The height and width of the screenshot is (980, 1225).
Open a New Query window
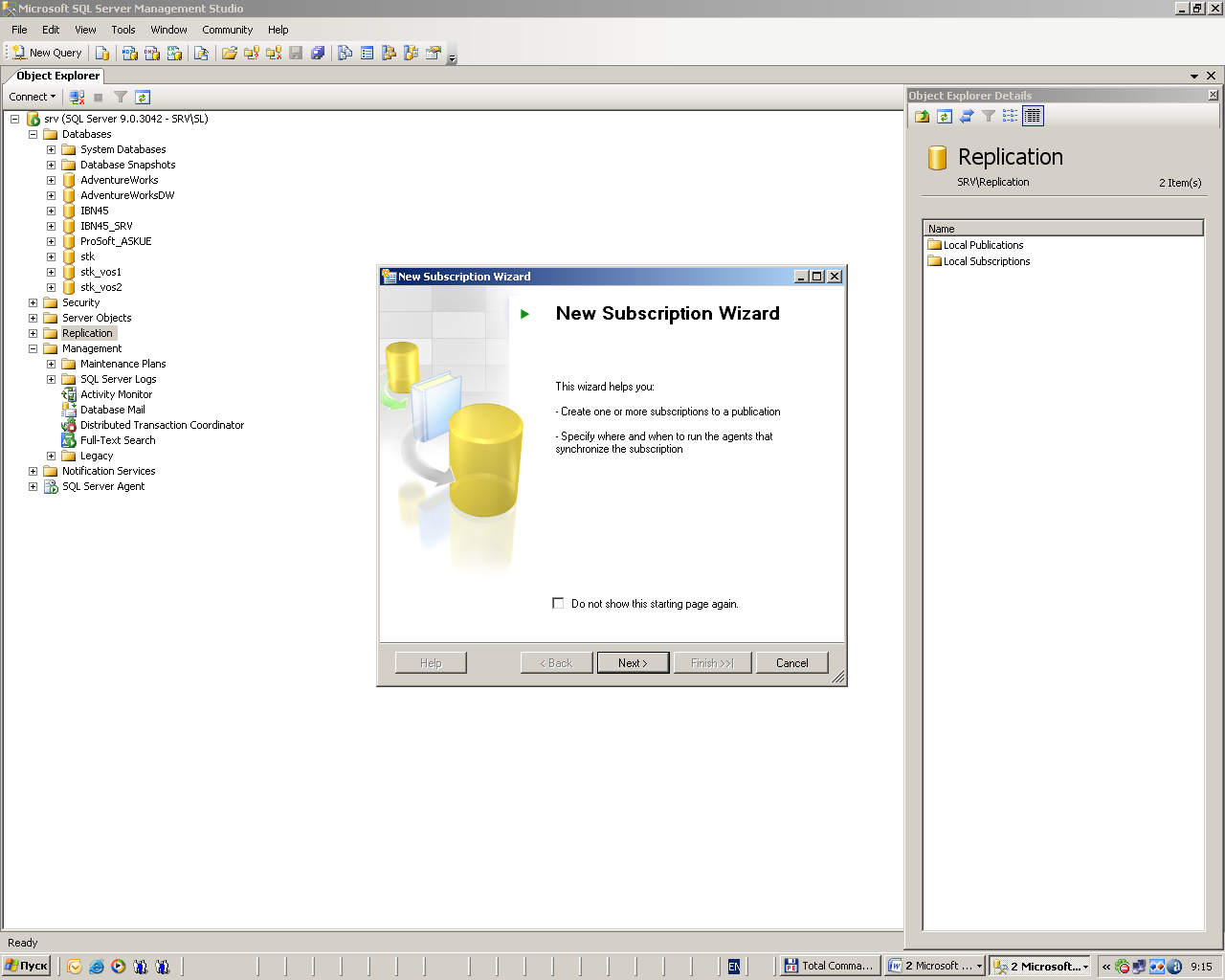47,53
